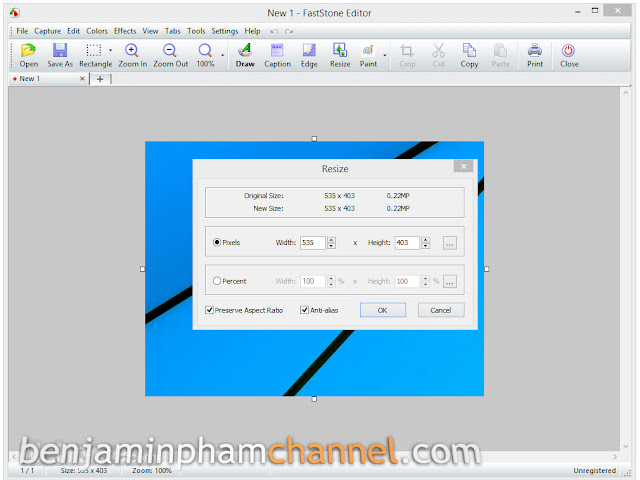Close the New 1 tab with x
The height and width of the screenshot is (480, 640).
click(82, 78)
